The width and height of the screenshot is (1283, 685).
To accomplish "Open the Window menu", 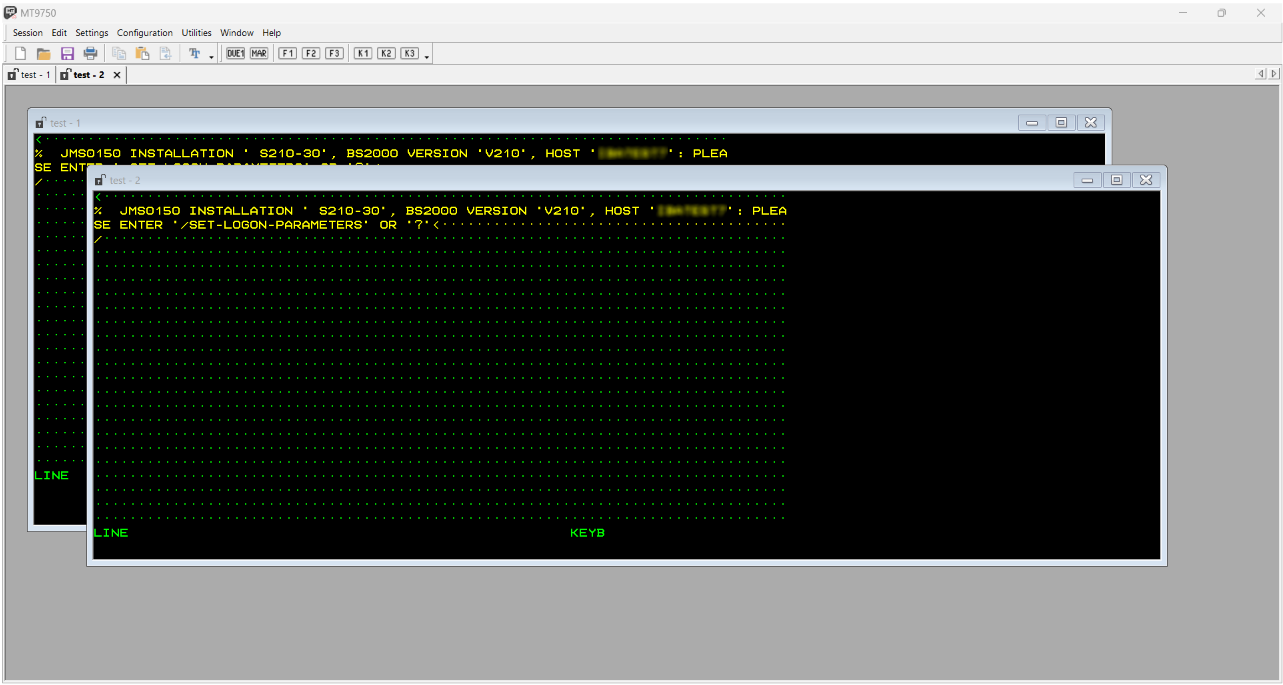I will tap(237, 33).
